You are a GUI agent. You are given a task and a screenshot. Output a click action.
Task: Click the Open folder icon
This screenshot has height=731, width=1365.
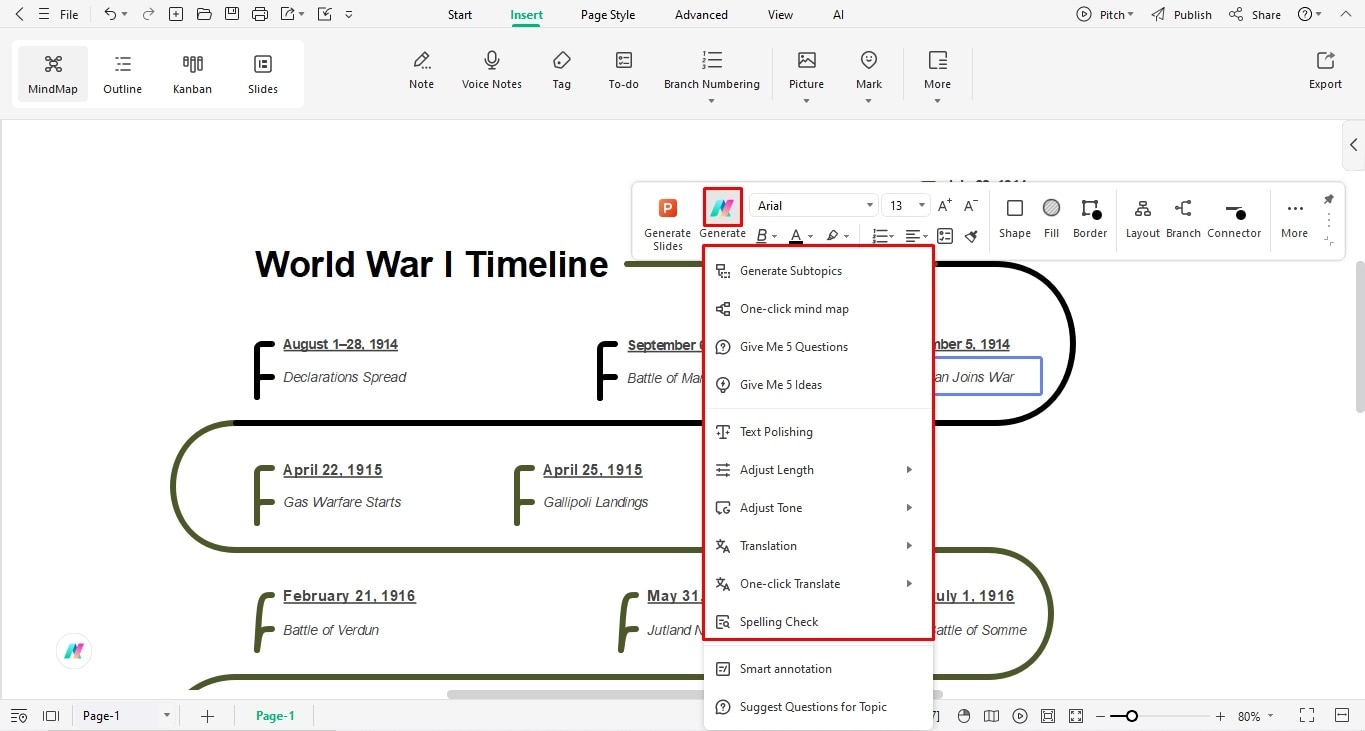click(204, 15)
